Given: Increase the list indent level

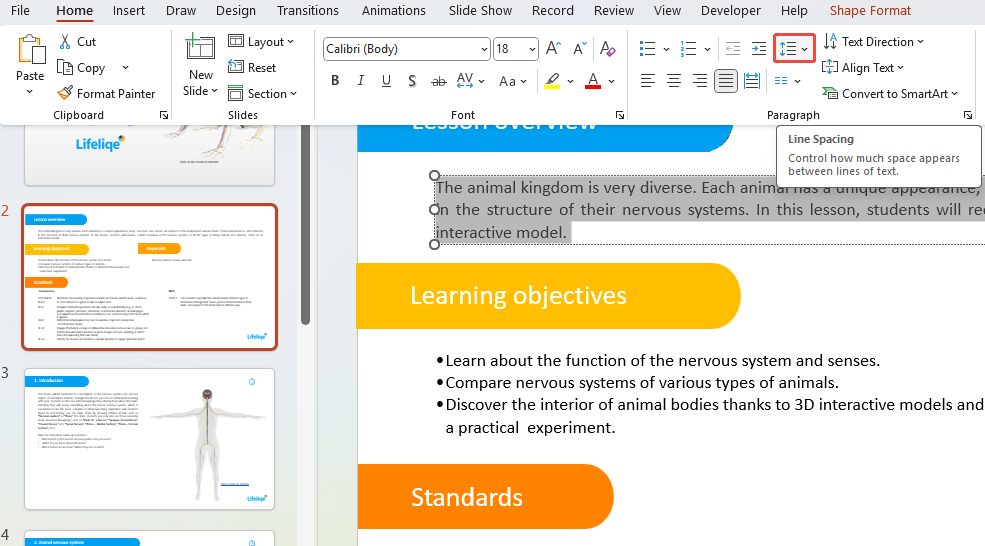Looking at the screenshot, I should click(759, 49).
